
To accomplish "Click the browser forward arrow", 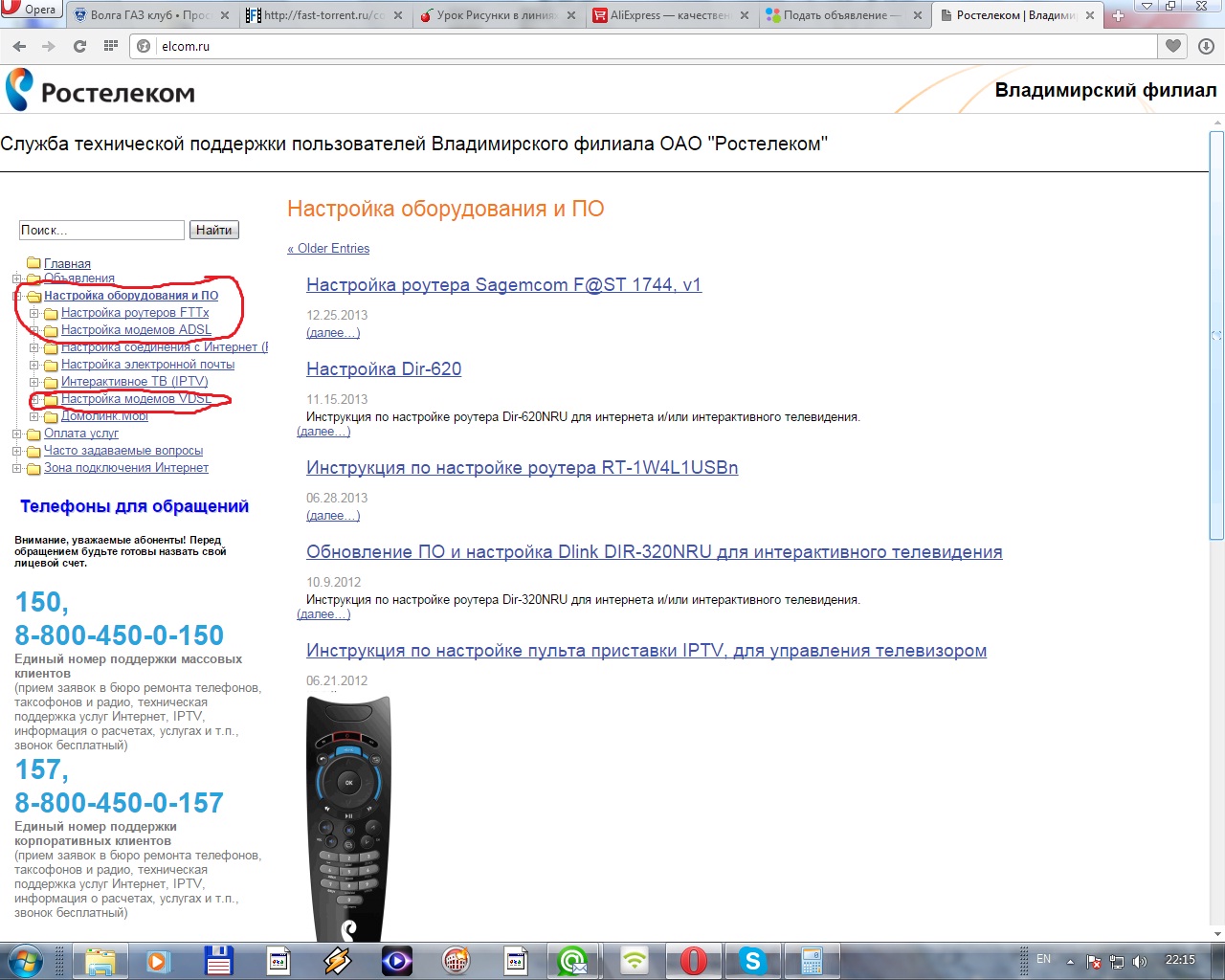I will tap(49, 46).
